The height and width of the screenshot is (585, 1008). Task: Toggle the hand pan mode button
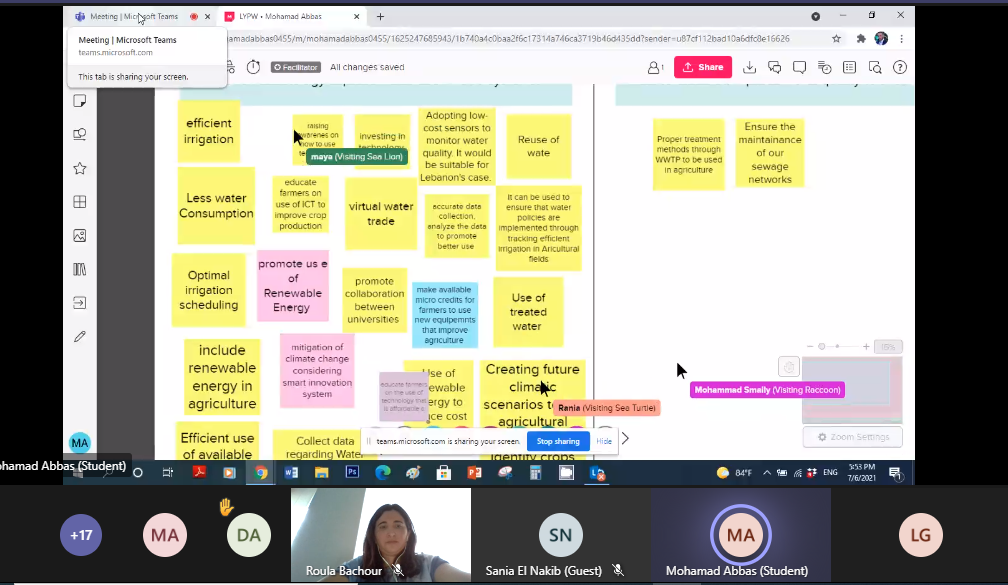[789, 366]
